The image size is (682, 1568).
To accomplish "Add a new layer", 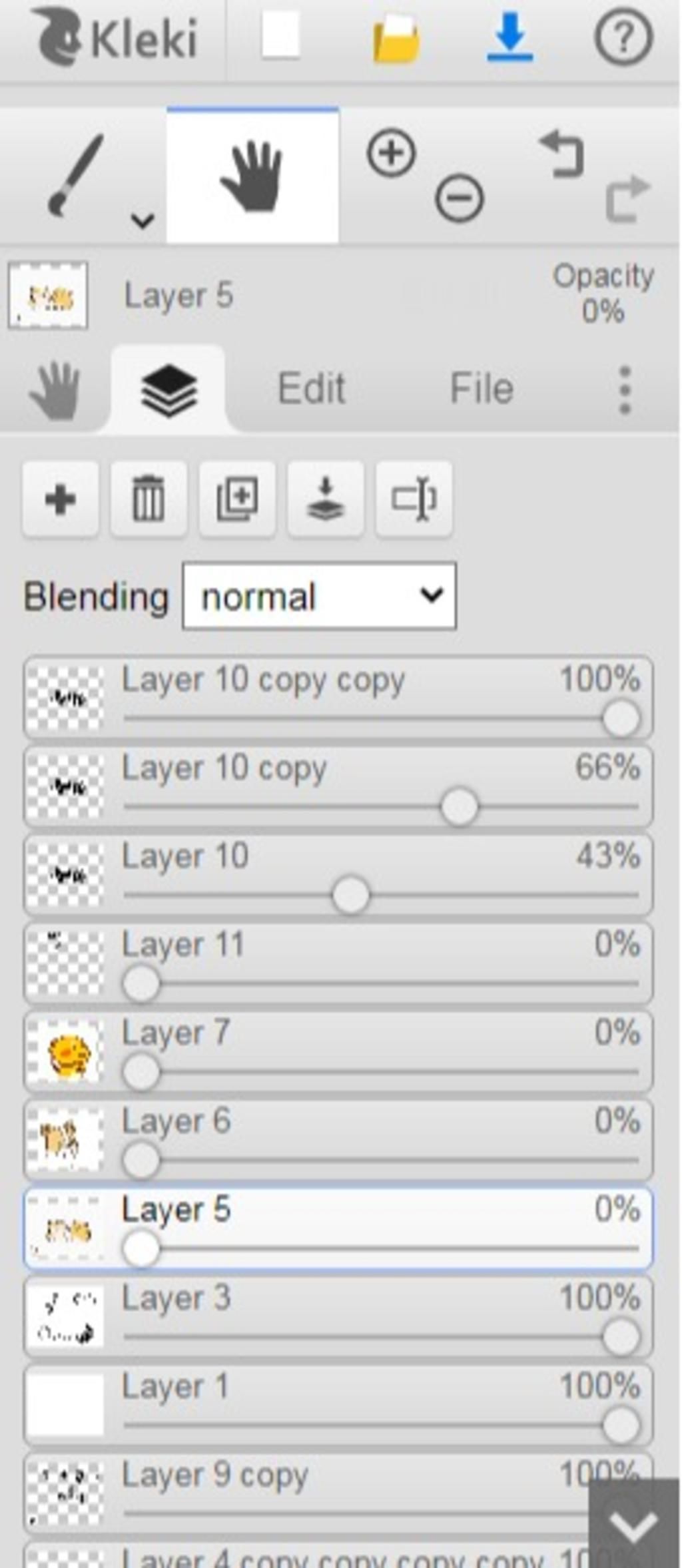I will [x=61, y=499].
